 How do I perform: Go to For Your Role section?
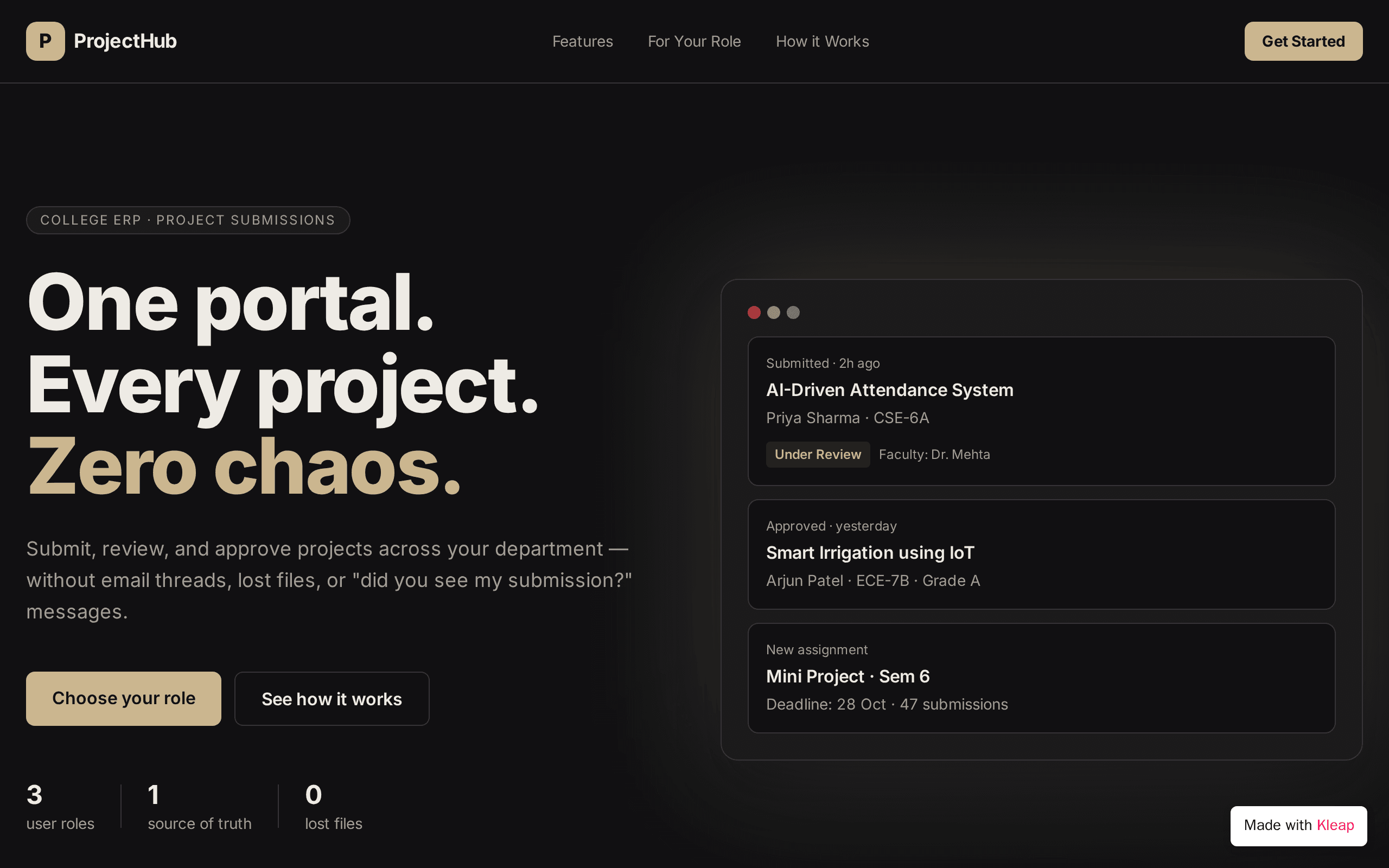coord(694,41)
